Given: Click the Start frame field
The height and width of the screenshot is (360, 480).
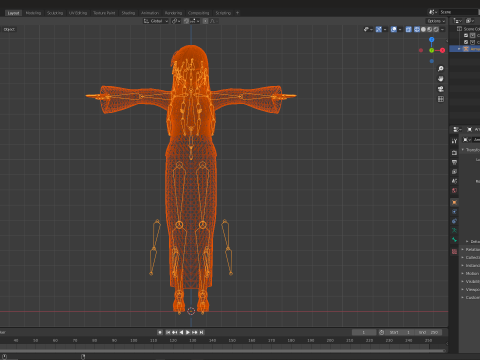Looking at the screenshot, I should click(x=400, y=332).
